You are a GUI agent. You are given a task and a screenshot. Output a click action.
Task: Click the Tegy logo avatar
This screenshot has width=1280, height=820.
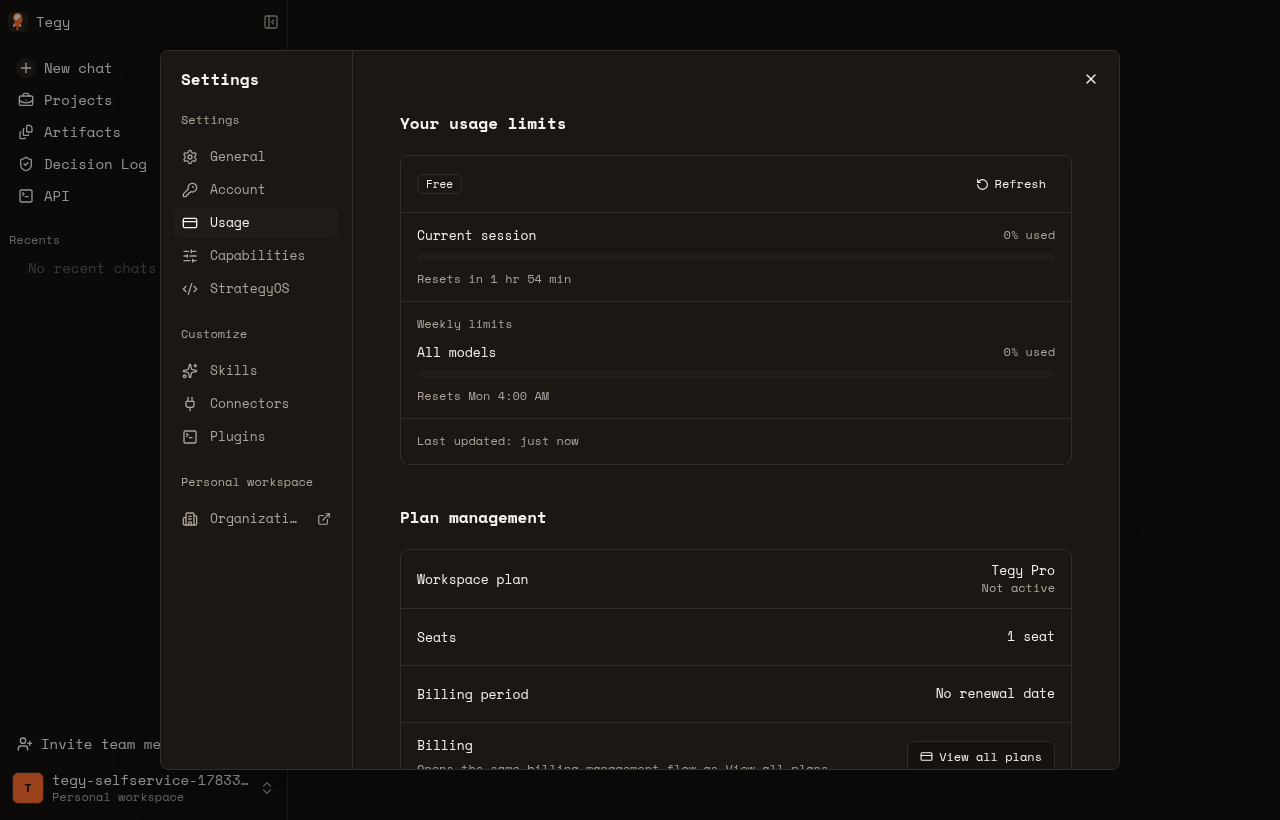tap(17, 22)
